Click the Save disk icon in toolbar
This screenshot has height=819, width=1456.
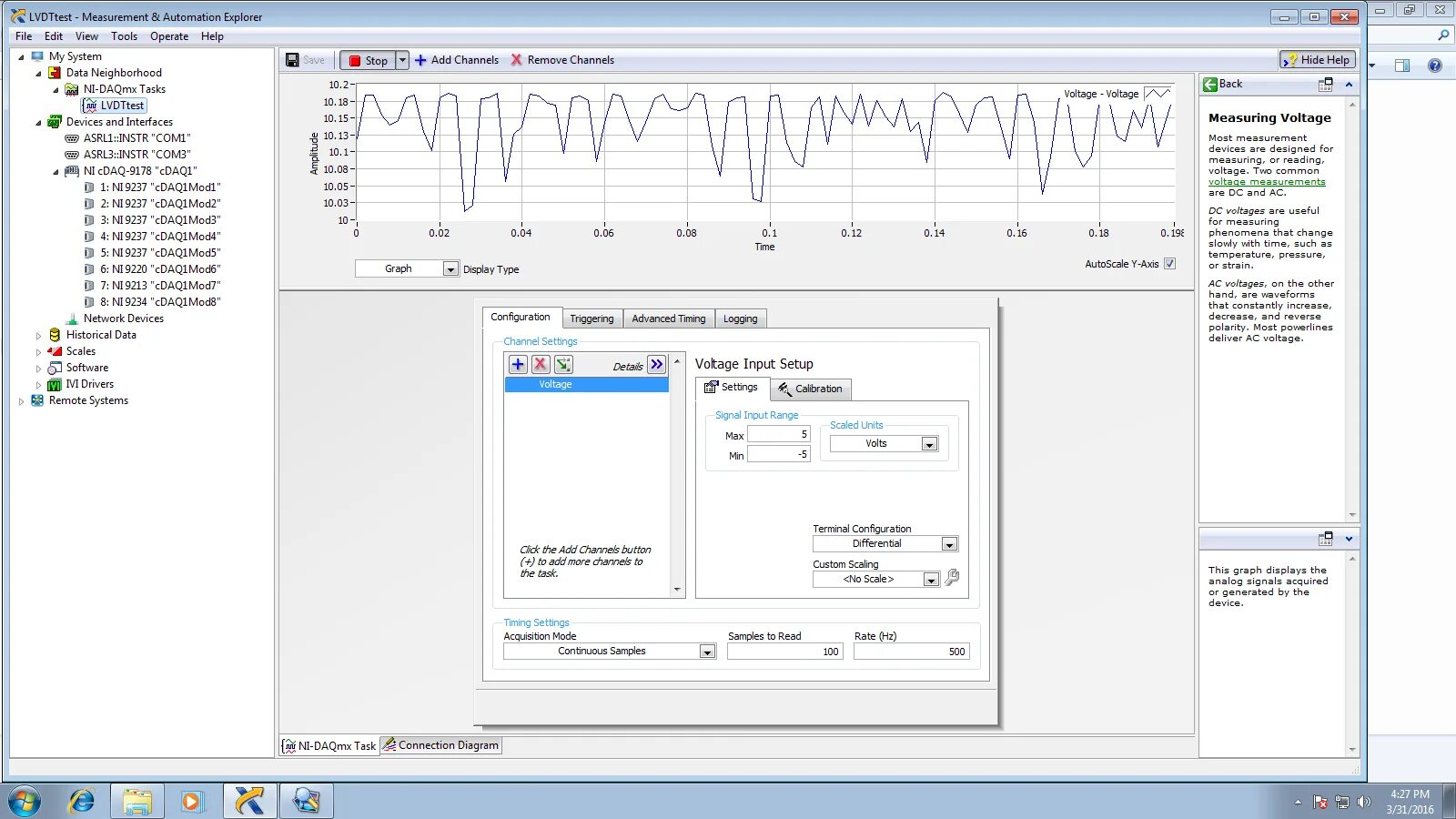click(x=292, y=60)
